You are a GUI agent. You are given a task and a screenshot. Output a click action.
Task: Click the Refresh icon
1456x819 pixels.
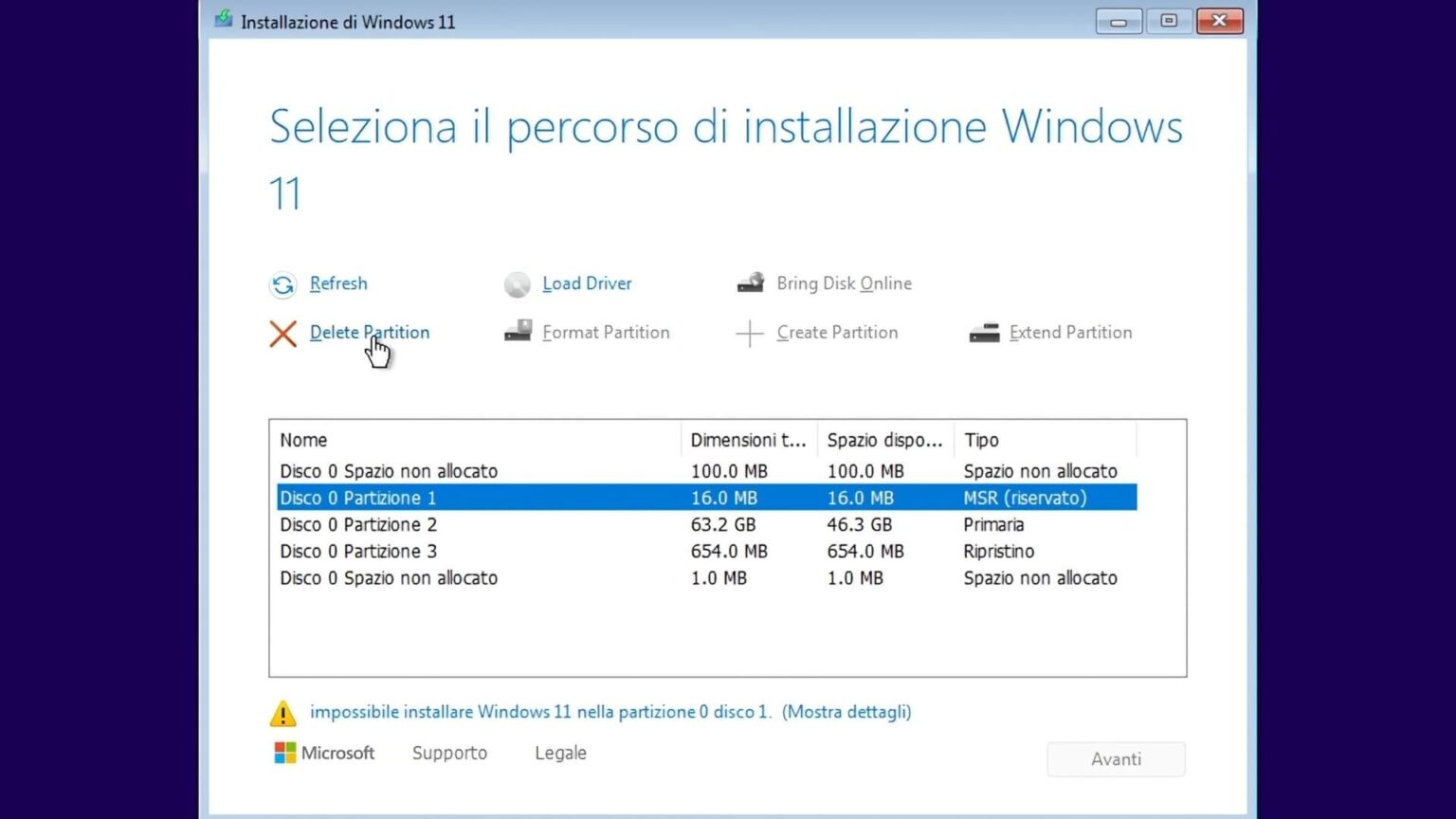coord(282,284)
